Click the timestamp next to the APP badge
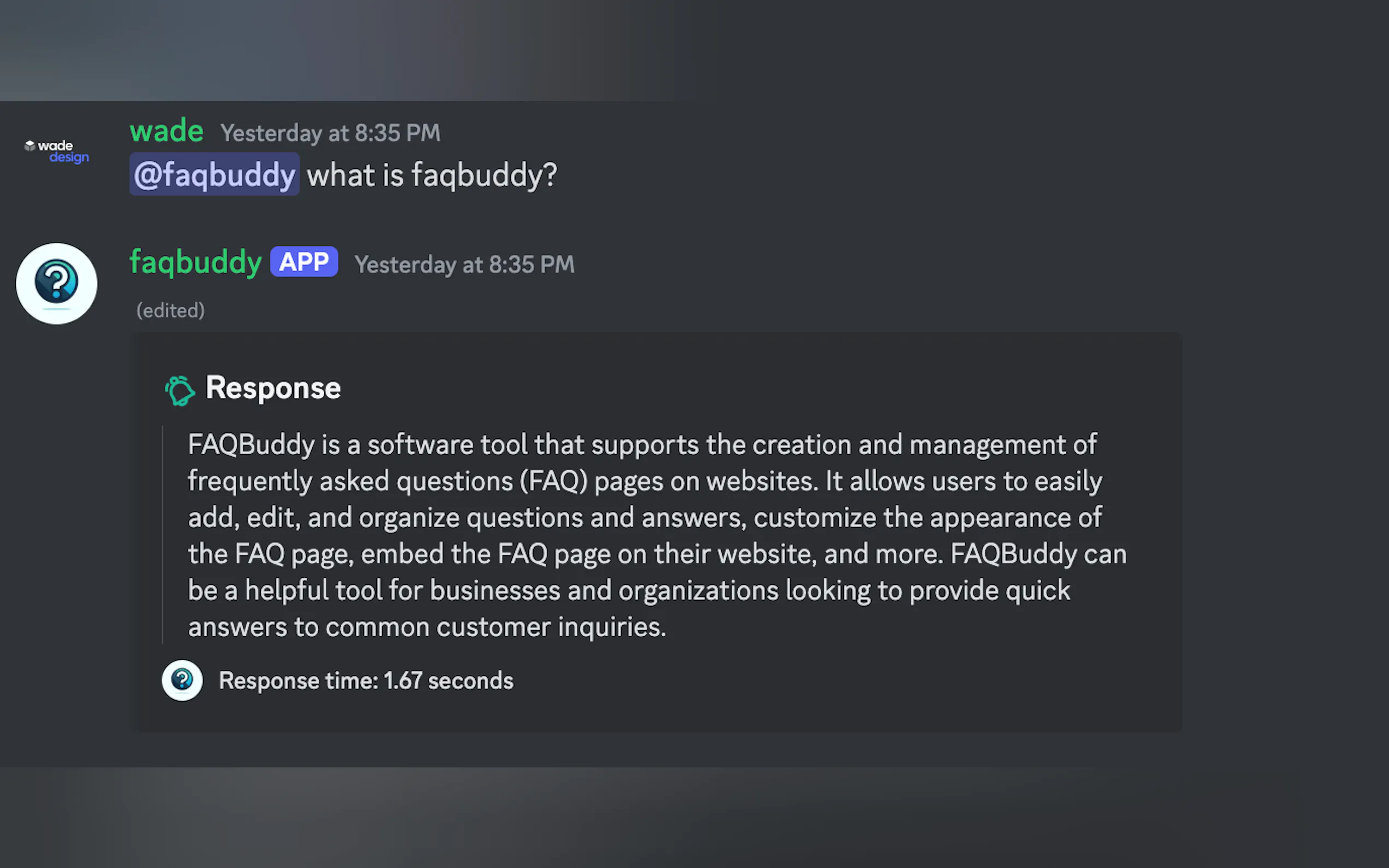This screenshot has height=868, width=1389. [x=464, y=265]
